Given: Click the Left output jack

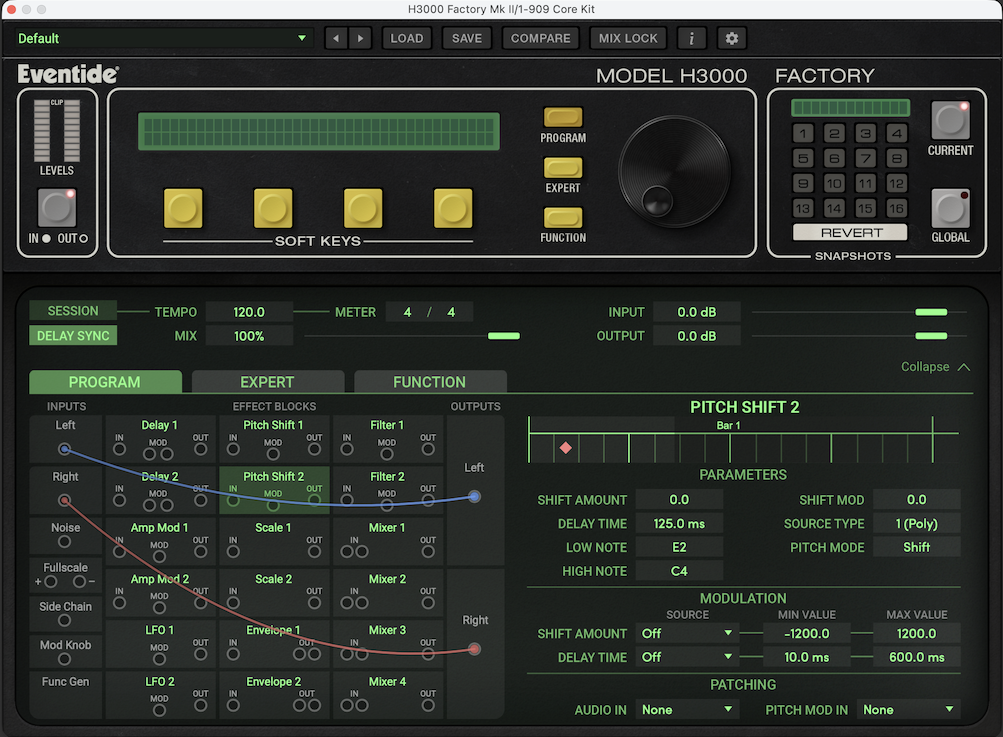Looking at the screenshot, I should (474, 496).
